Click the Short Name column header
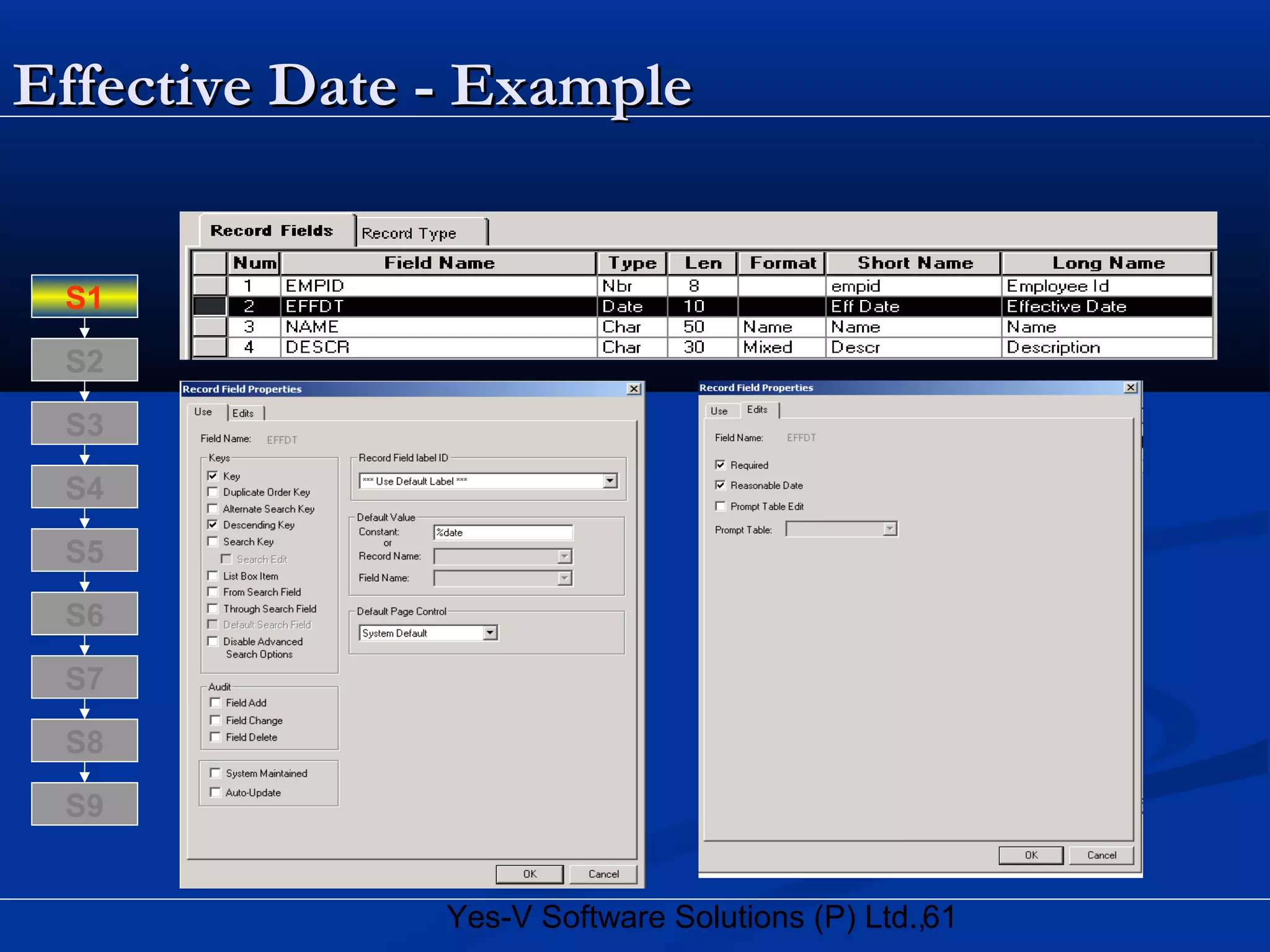This screenshot has width=1270, height=952. pos(914,263)
